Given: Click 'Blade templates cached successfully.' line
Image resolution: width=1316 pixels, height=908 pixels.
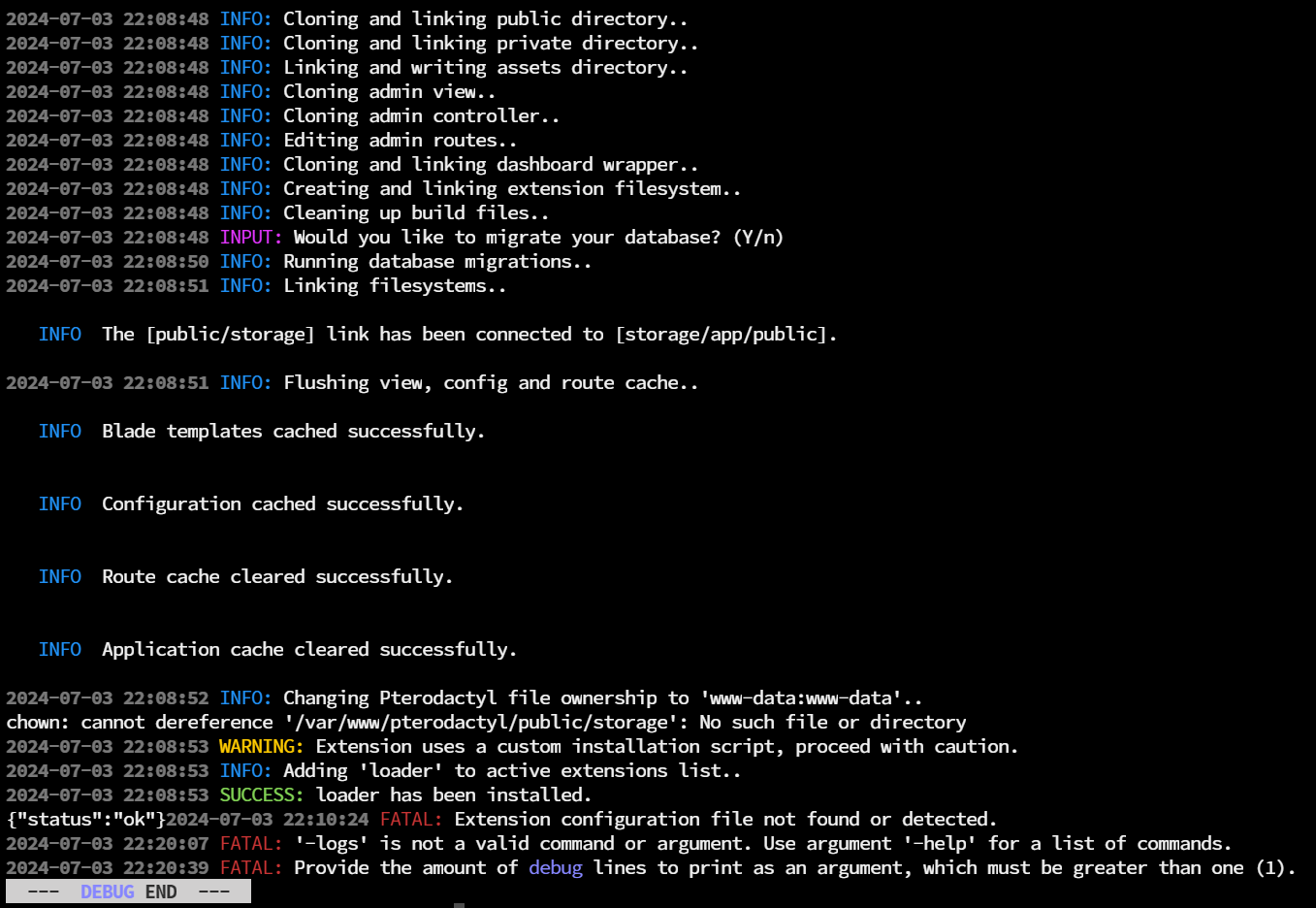Looking at the screenshot, I should tap(293, 431).
